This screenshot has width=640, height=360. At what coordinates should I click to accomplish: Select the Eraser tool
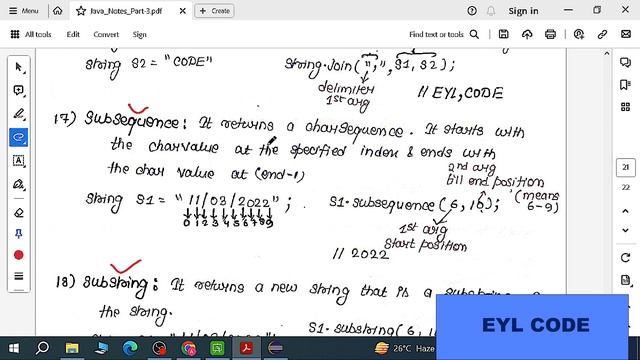pos(18,213)
